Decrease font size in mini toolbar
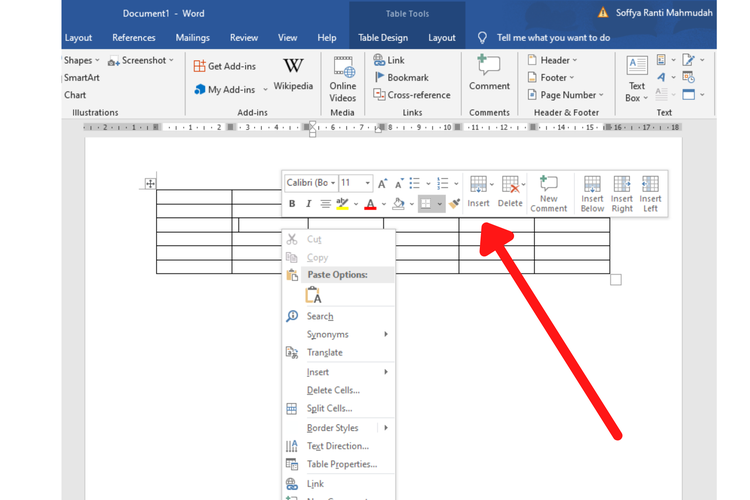The image size is (750, 500). coord(398,184)
